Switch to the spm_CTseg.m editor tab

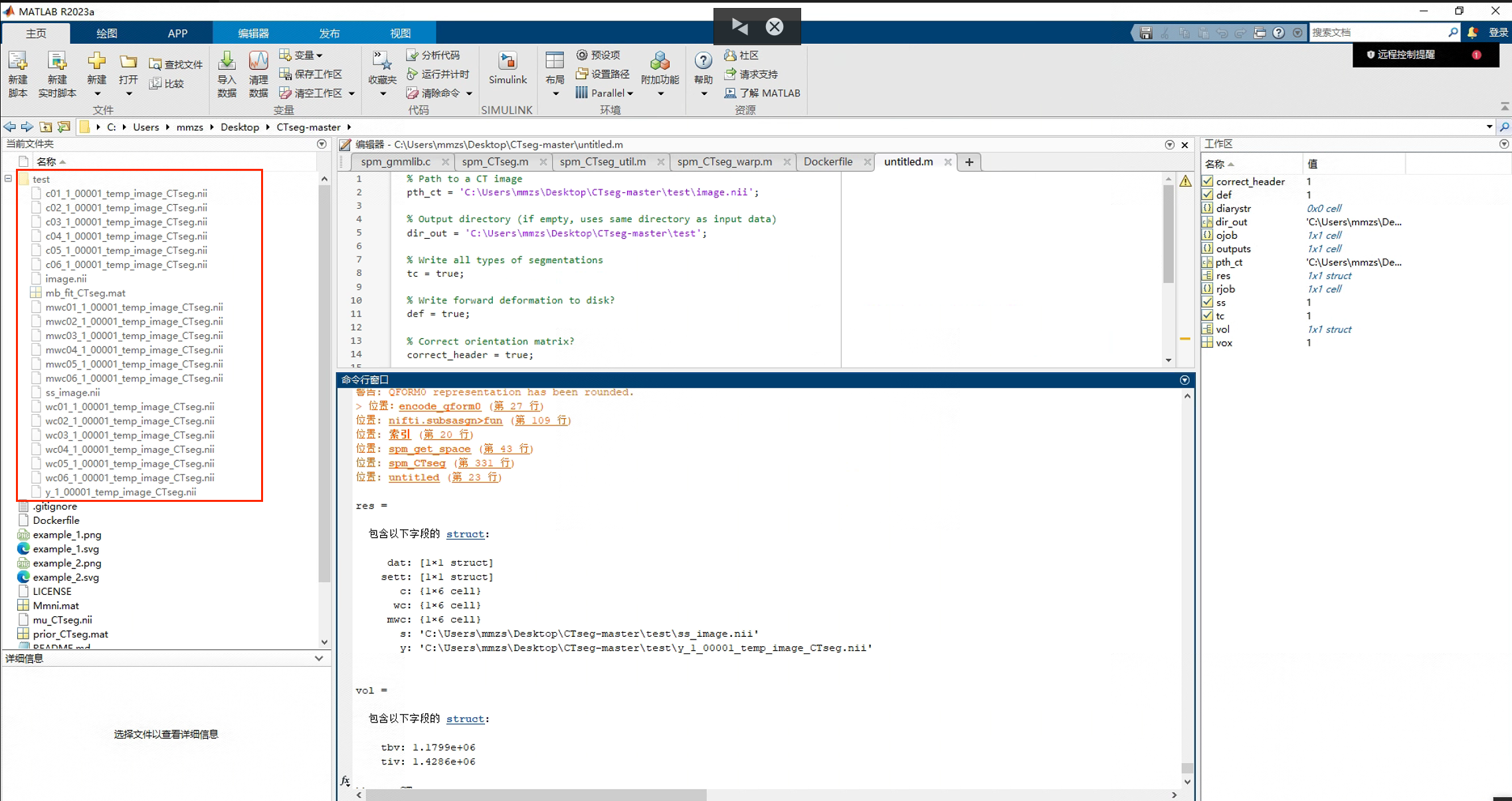[x=495, y=162]
